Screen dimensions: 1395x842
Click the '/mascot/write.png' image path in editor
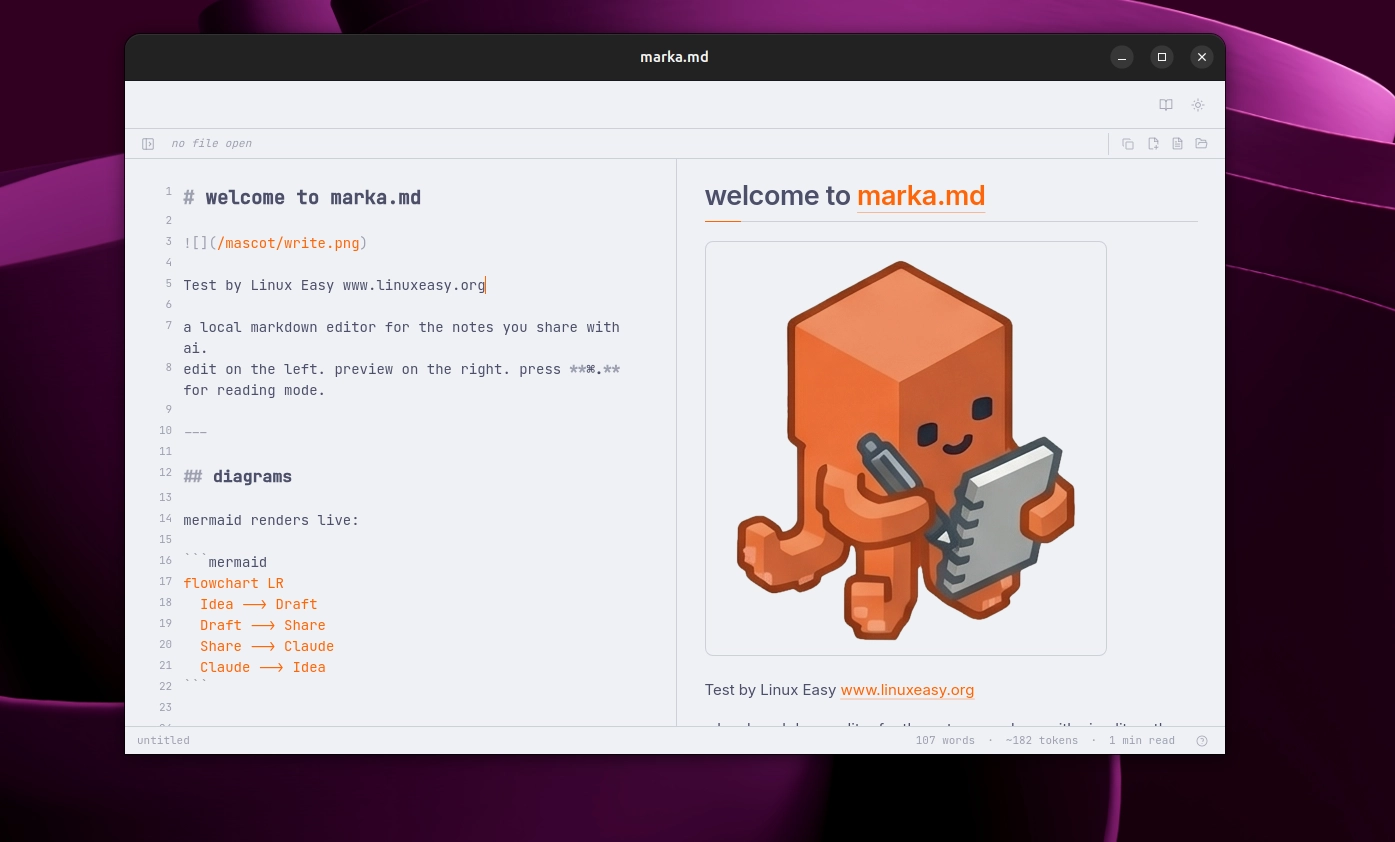pyautogui.click(x=289, y=243)
